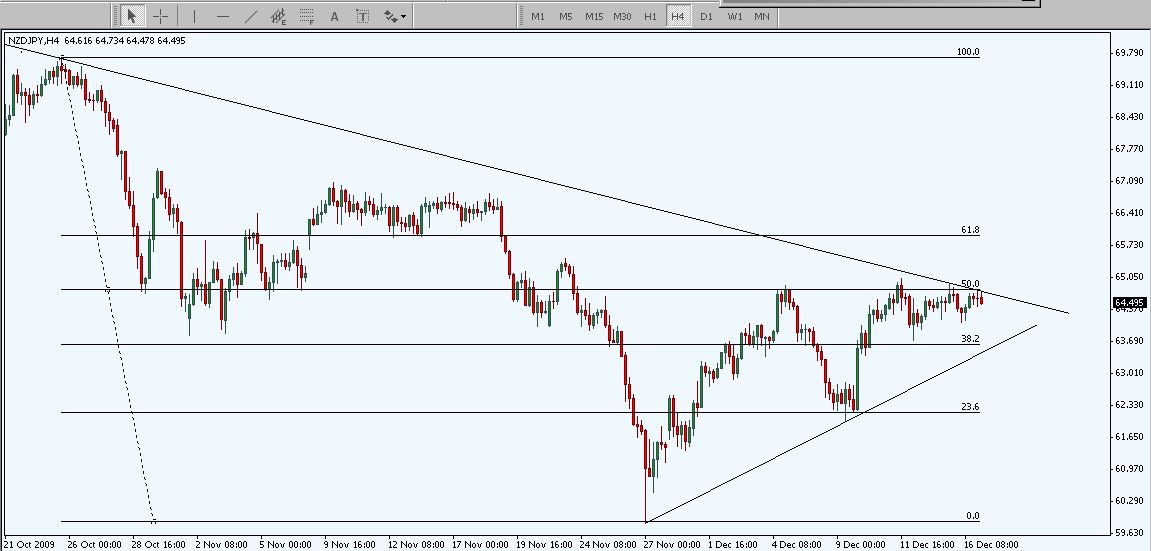The image size is (1151, 551).
Task: Click the equidistant channel tool
Action: click(x=279, y=16)
